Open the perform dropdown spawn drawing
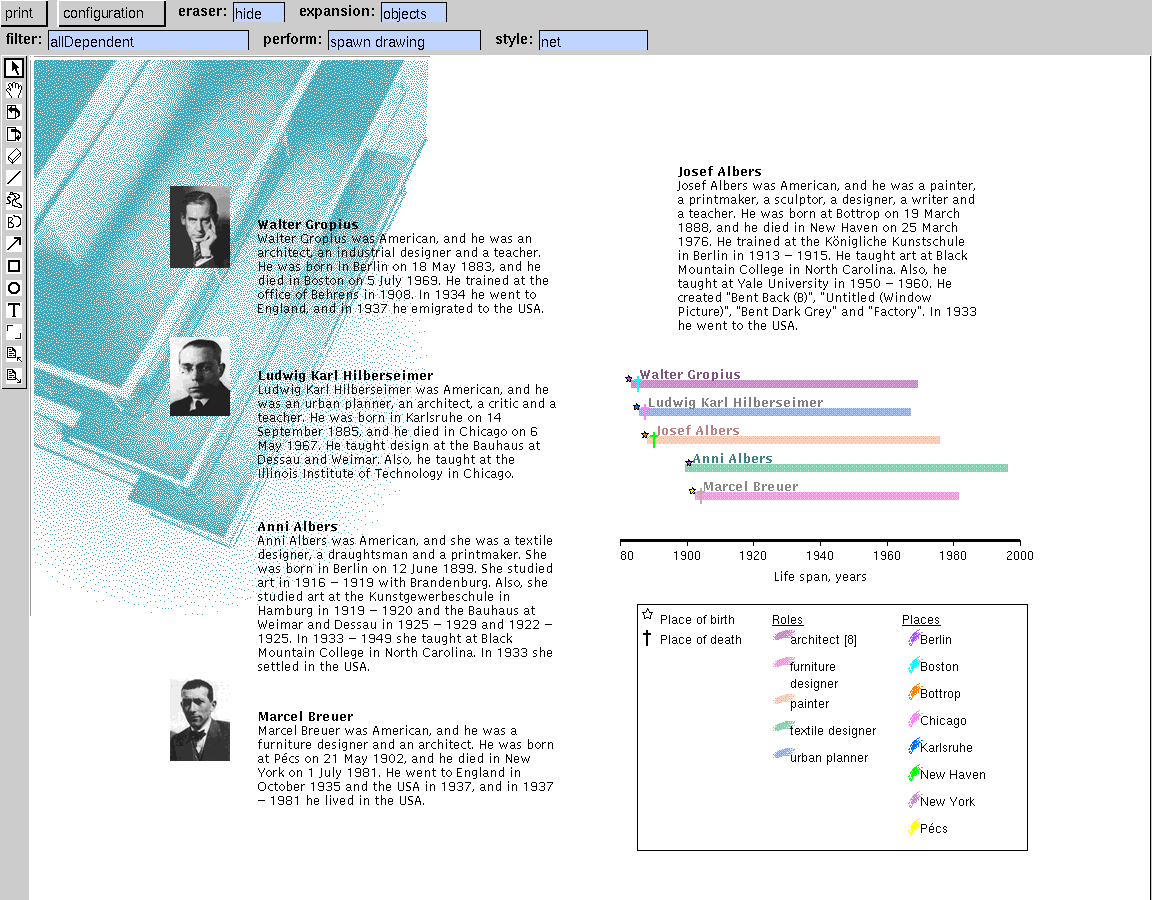This screenshot has width=1152, height=900. pyautogui.click(x=404, y=41)
